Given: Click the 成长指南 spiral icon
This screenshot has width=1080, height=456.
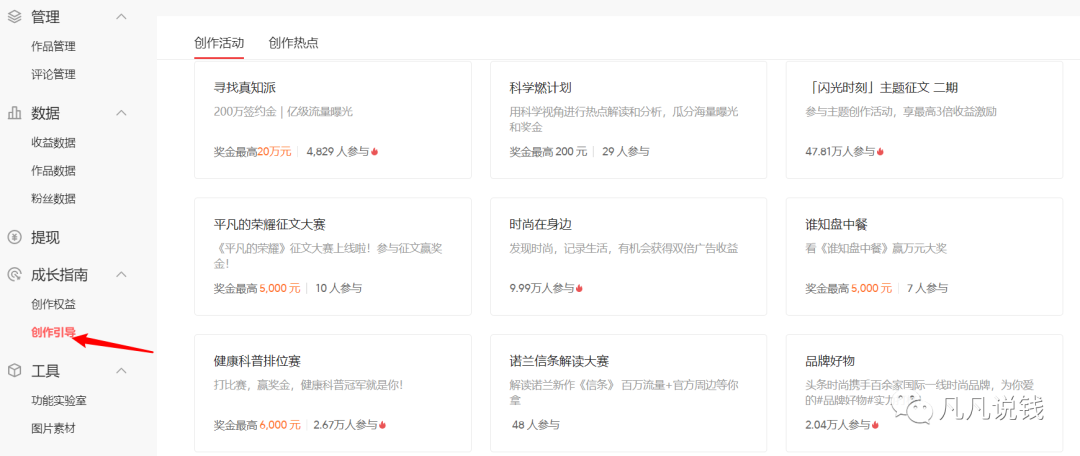Looking at the screenshot, I should (x=15, y=274).
